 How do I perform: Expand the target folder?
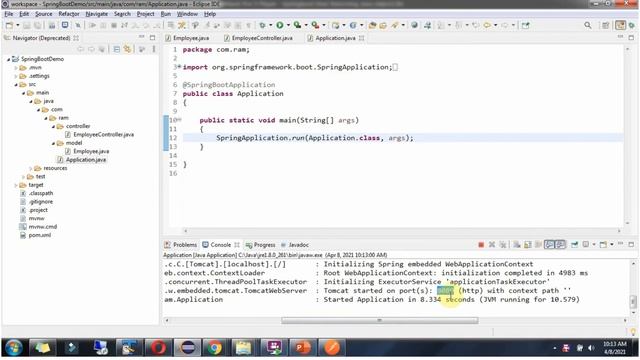point(16,185)
